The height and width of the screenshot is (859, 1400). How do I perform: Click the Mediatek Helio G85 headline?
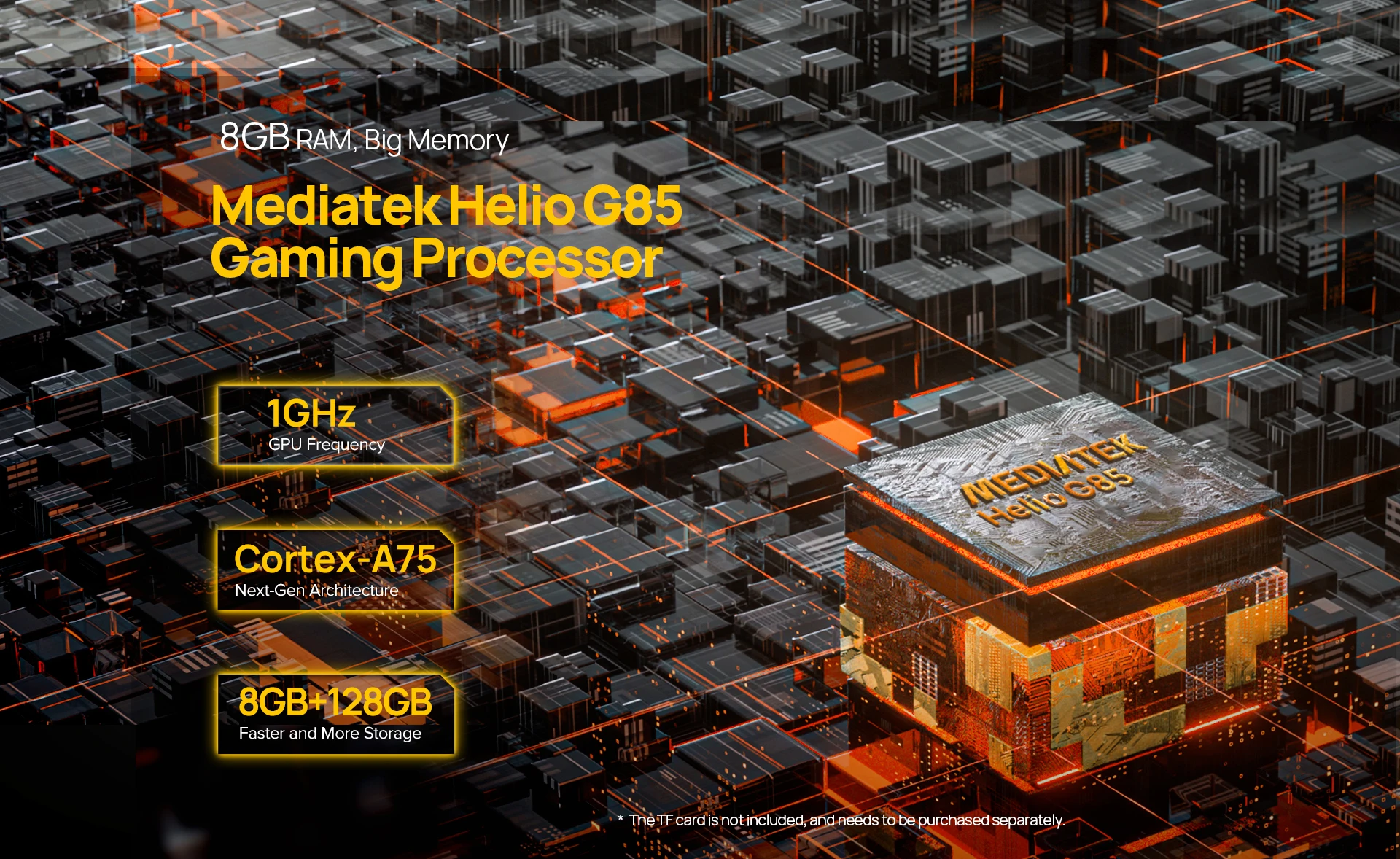click(x=446, y=206)
